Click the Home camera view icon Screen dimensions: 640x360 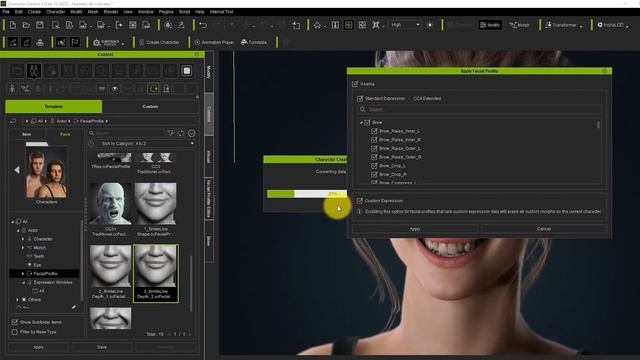pos(317,25)
